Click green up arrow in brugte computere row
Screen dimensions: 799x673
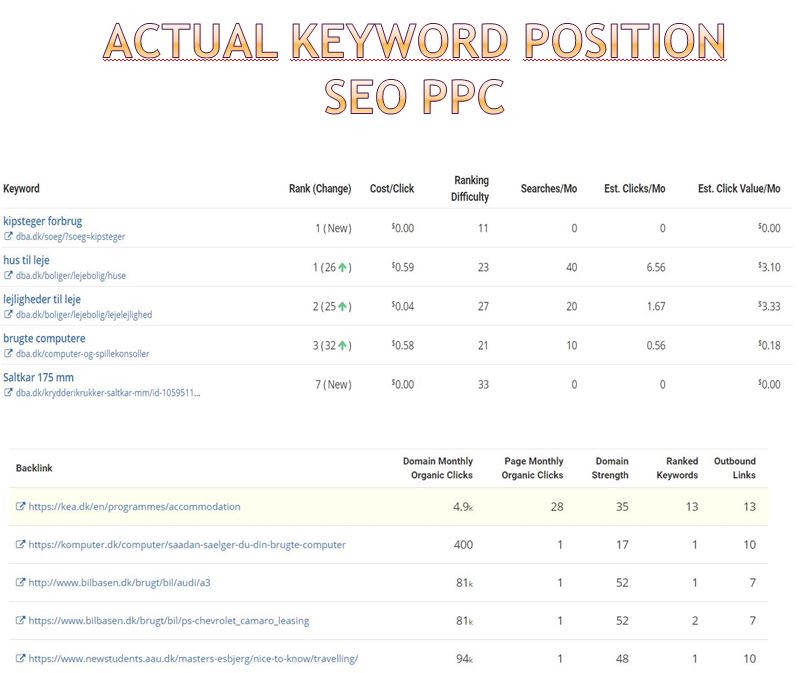[342, 345]
